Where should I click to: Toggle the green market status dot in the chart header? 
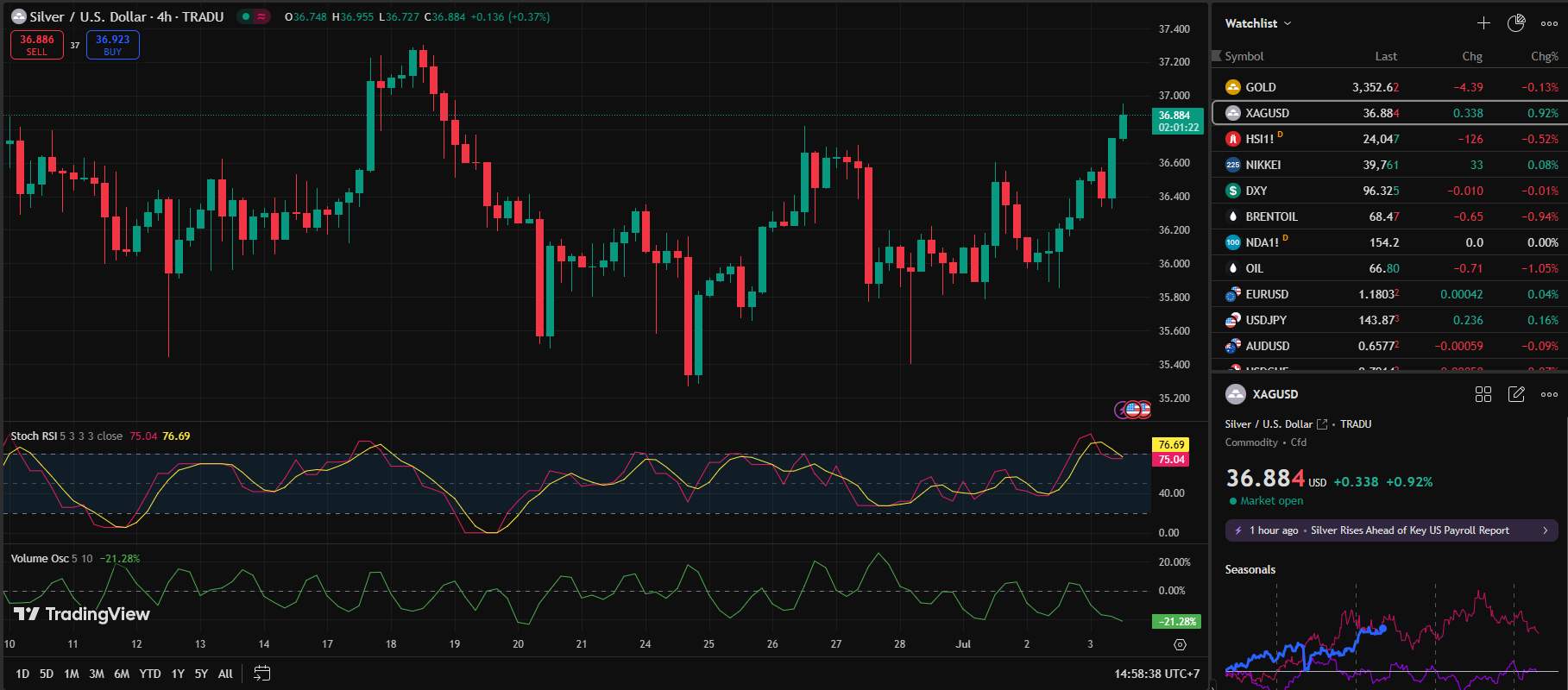(246, 16)
